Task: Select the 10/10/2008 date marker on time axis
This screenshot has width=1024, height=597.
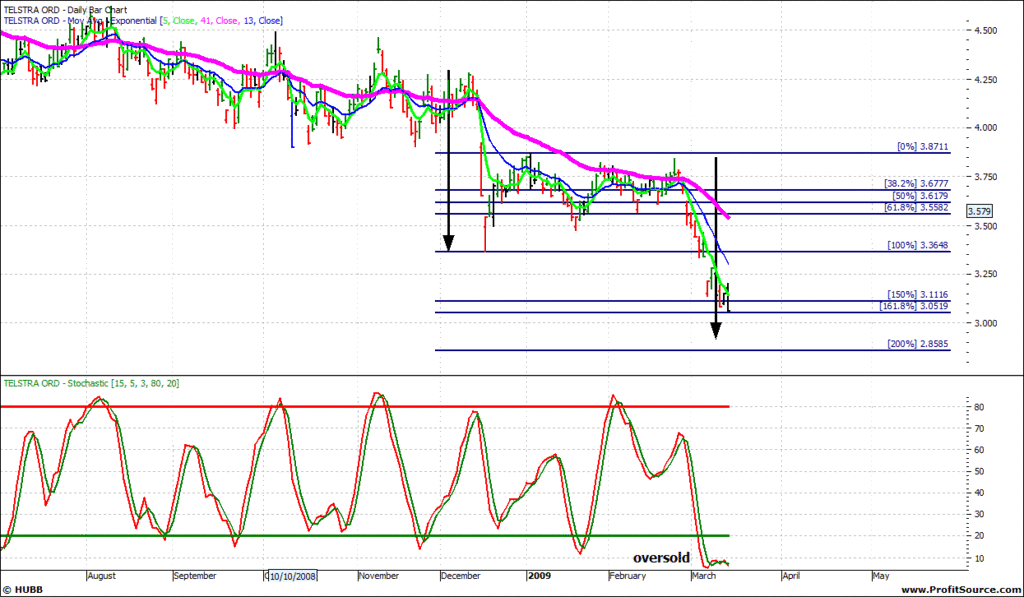Action: pyautogui.click(x=293, y=576)
